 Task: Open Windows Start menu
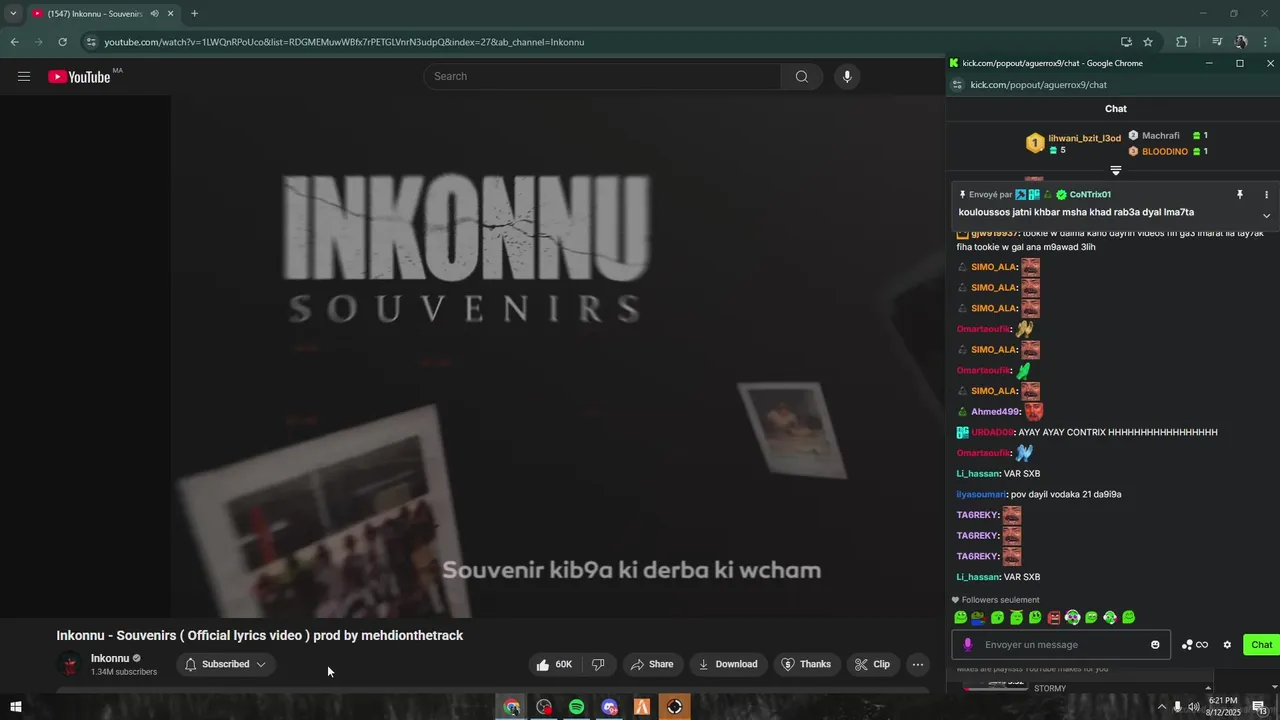pos(15,707)
